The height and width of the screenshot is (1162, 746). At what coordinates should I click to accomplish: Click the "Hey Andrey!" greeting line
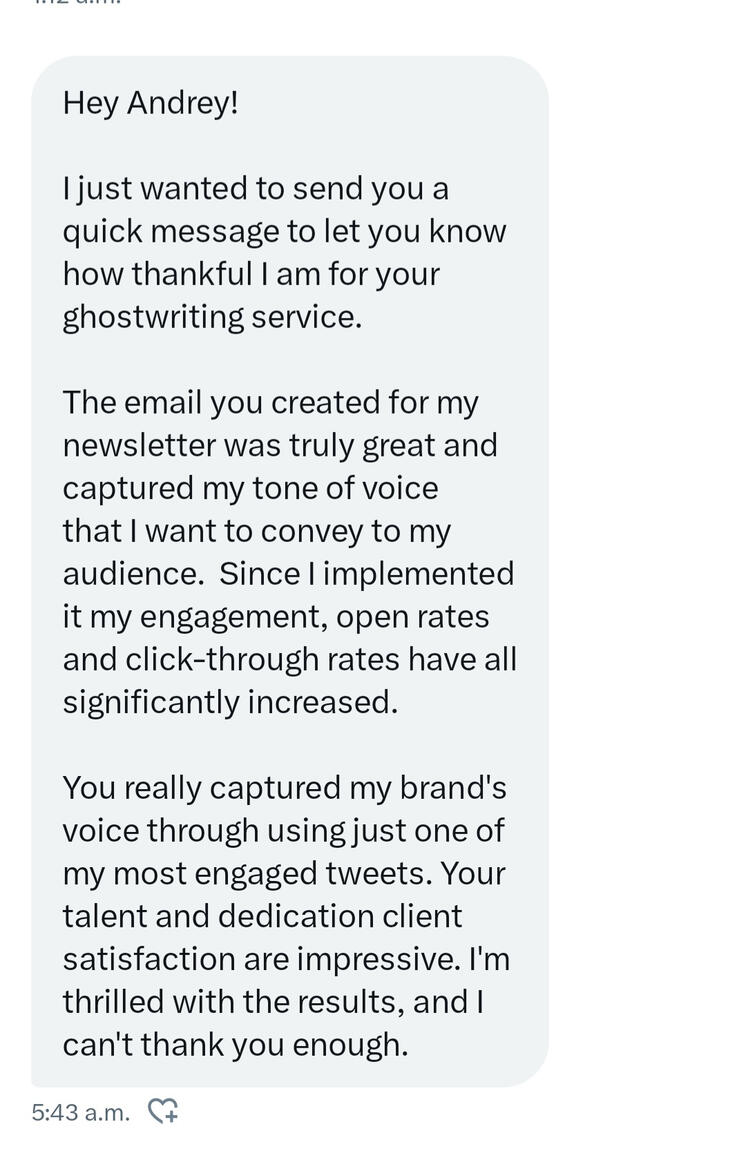[151, 102]
